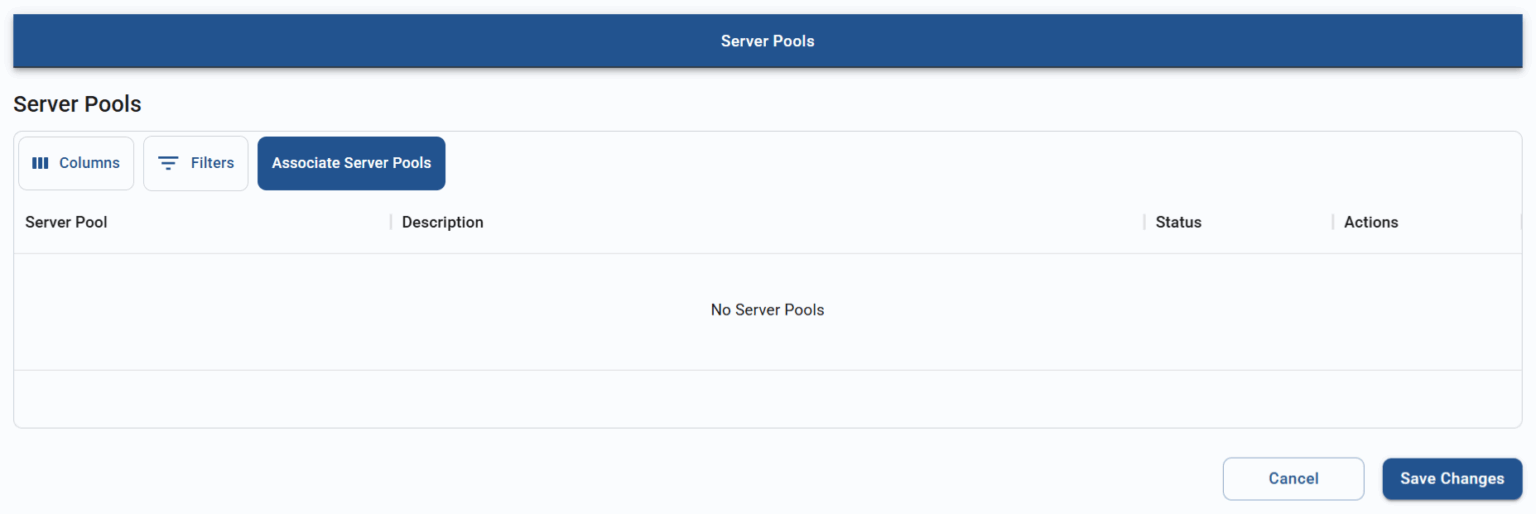The image size is (1536, 514).
Task: Save Changes to server pools
Action: tap(1451, 479)
